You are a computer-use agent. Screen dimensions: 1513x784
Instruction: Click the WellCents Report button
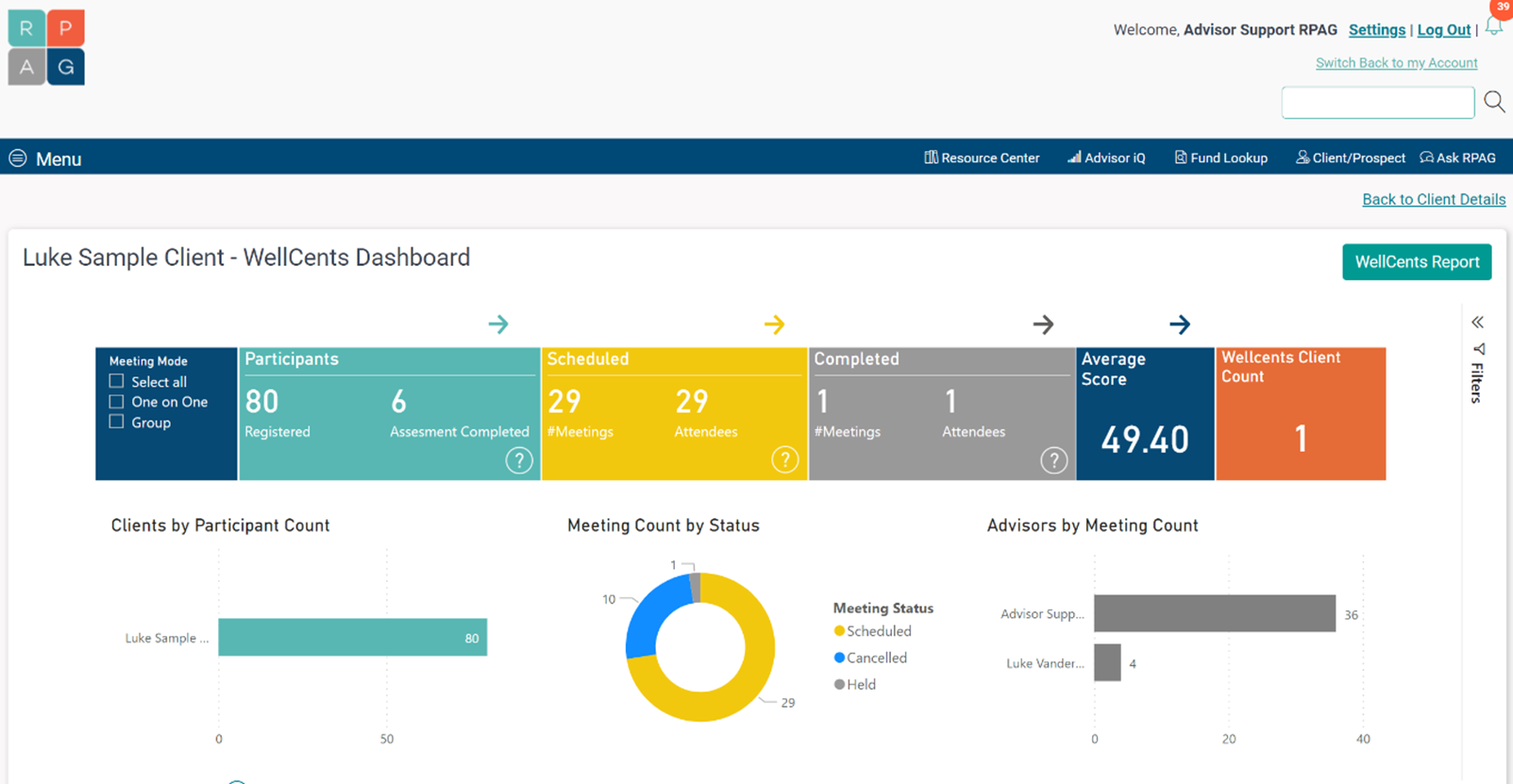[x=1417, y=262]
